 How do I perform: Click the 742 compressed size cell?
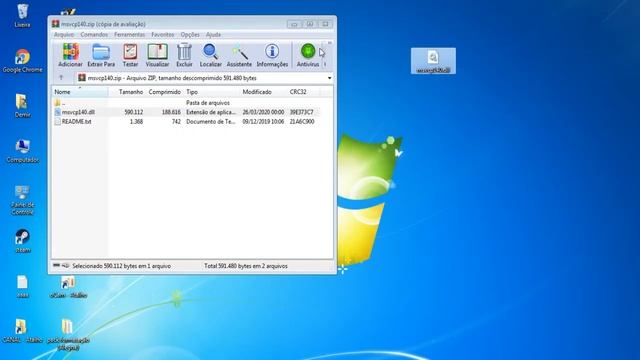point(176,122)
